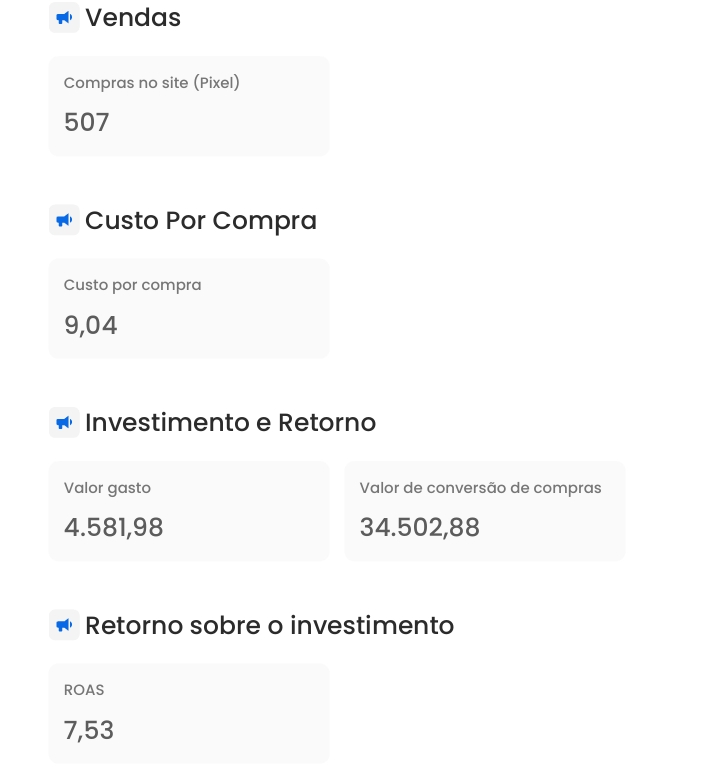Screen dimensions: 708x777
Task: Open the ROAS metric card
Action: pos(189,714)
